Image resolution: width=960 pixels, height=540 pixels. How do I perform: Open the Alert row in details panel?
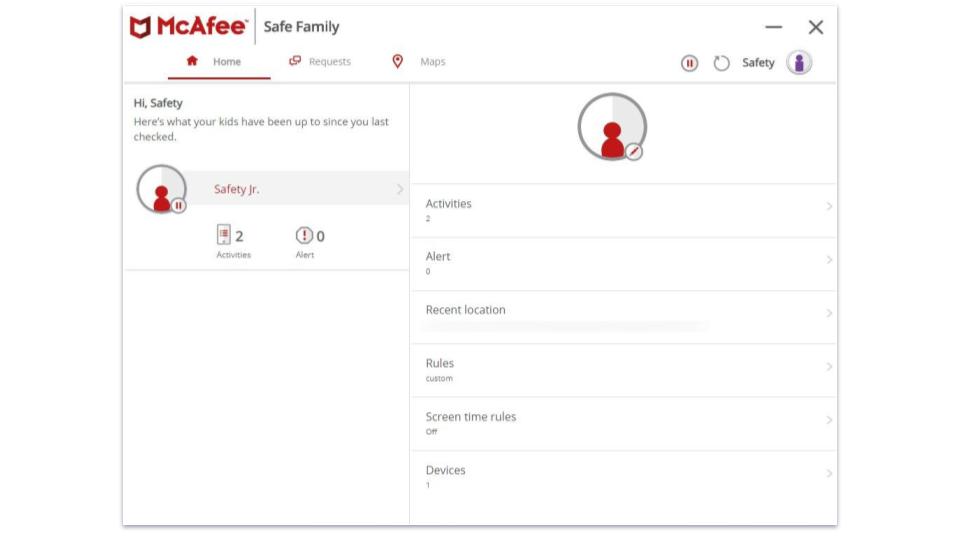624,264
